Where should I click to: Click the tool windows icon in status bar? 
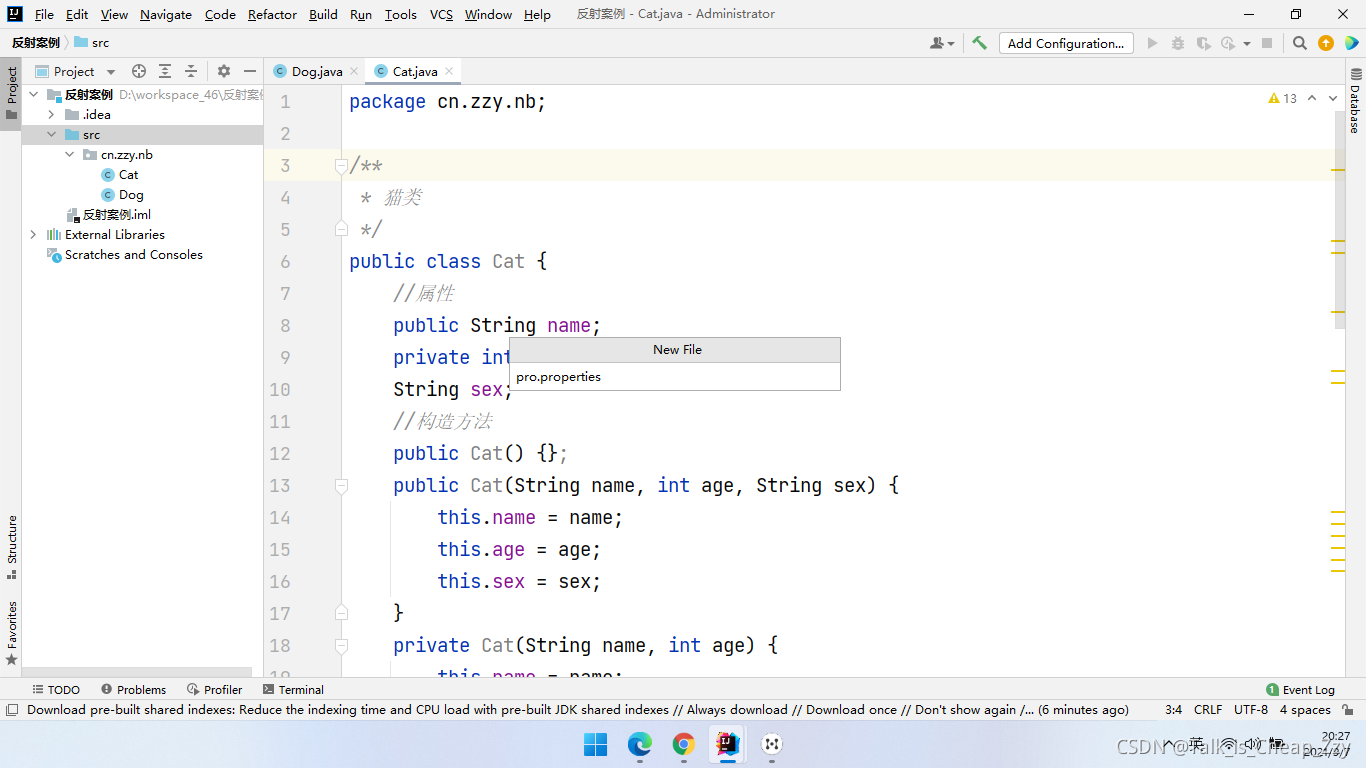click(x=11, y=710)
